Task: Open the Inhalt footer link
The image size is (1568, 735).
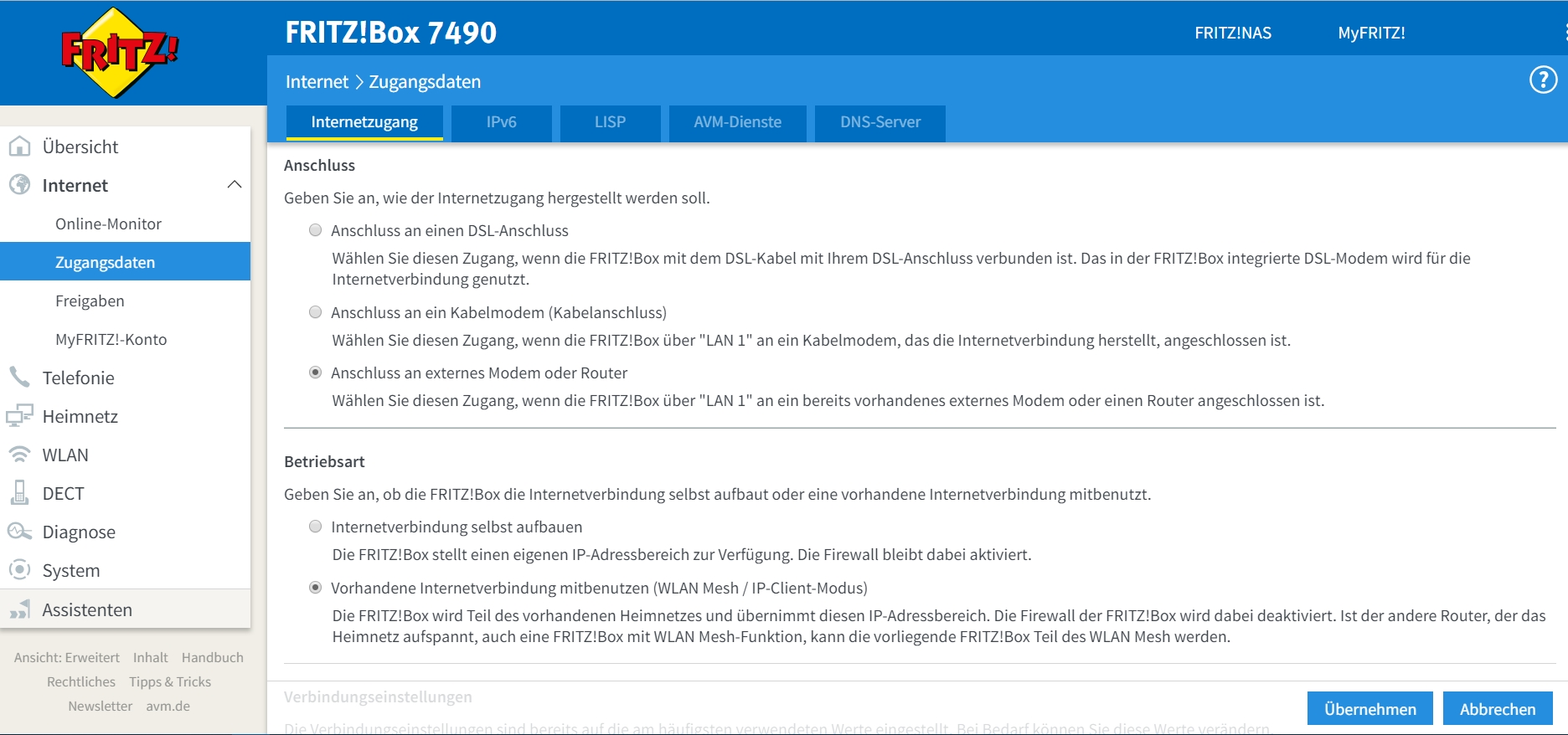Action: 151,658
